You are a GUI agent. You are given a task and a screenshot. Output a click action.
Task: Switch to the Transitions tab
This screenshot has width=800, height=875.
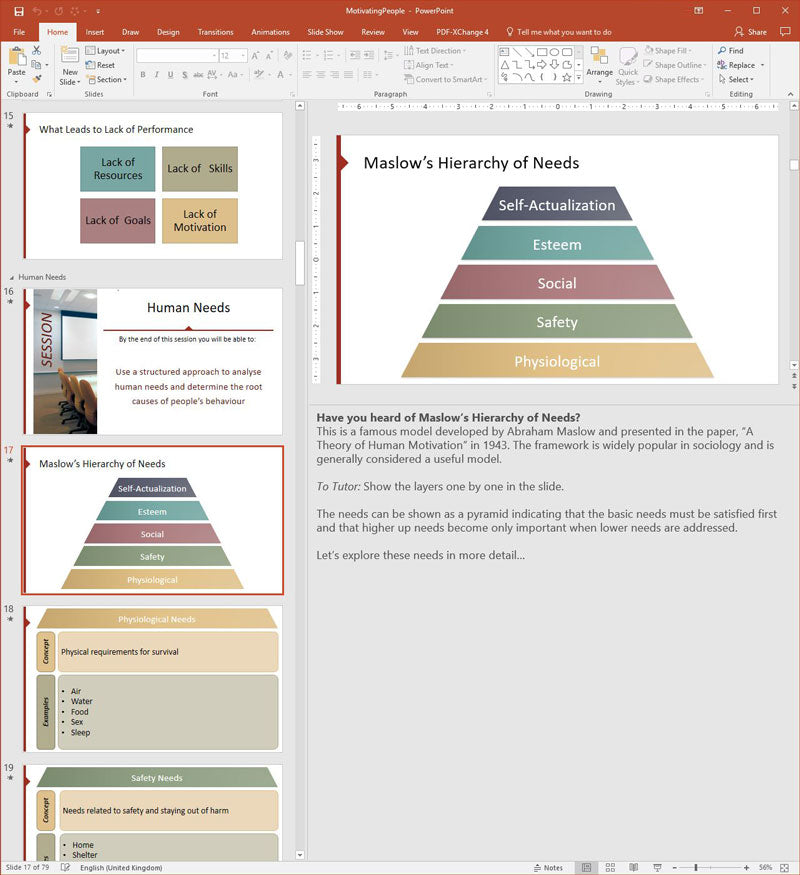tap(215, 32)
